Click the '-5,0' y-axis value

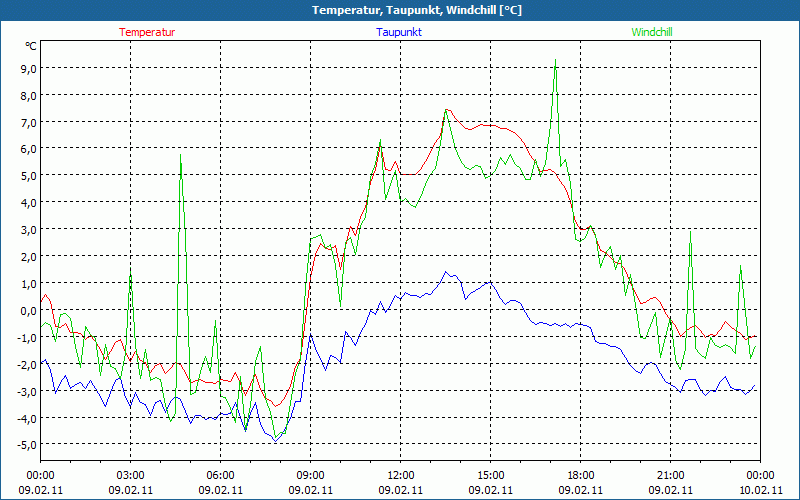pos(26,444)
